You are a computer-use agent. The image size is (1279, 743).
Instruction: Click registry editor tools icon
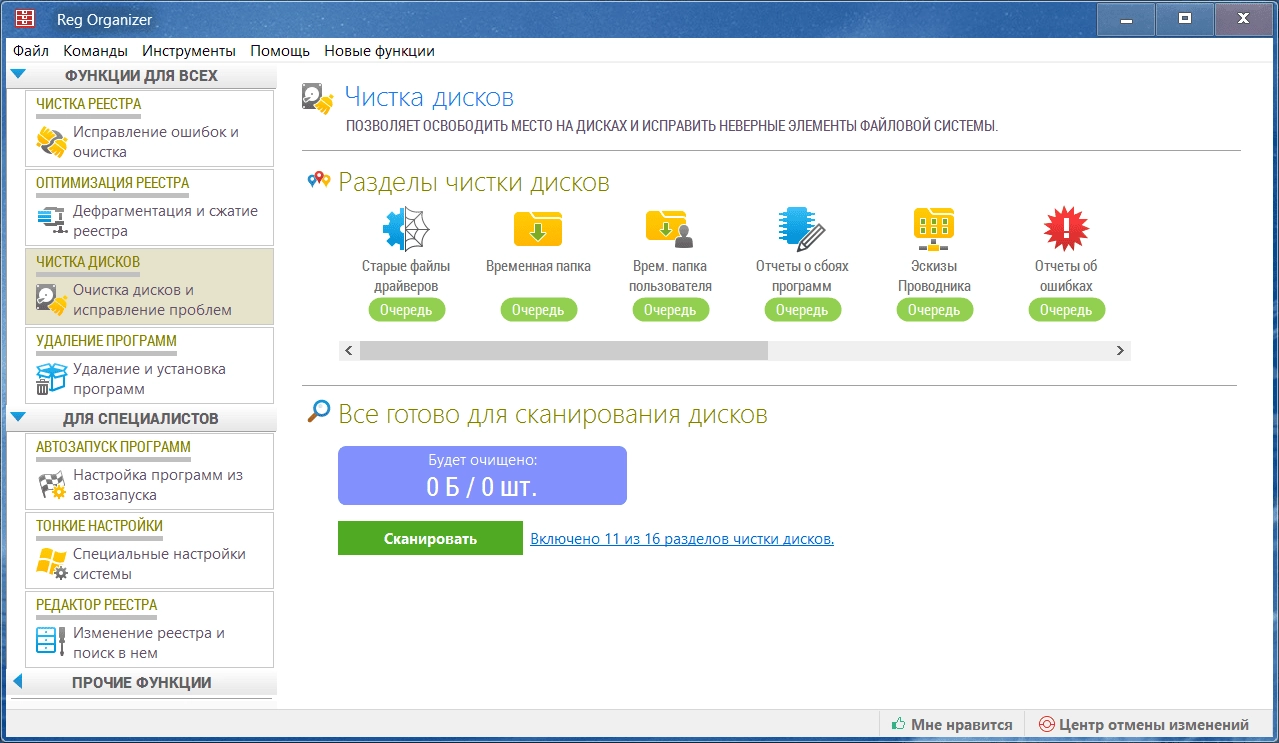click(x=51, y=641)
